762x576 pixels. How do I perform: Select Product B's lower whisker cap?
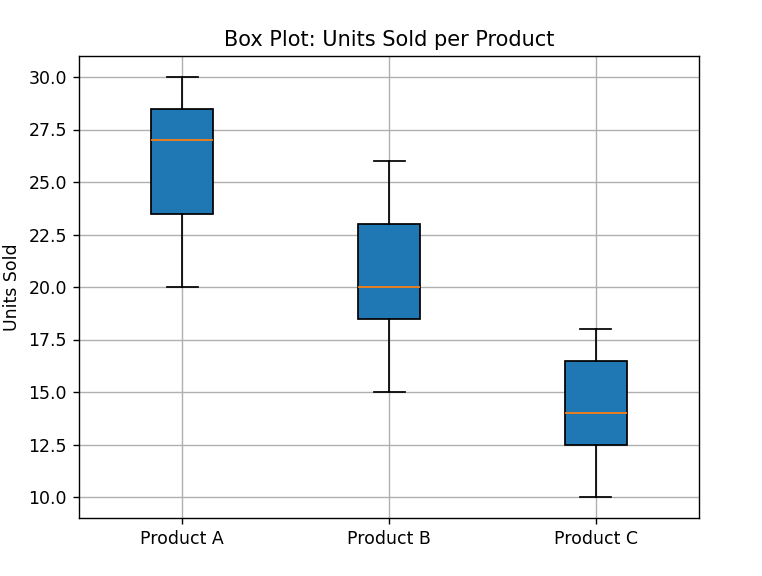pos(389,392)
